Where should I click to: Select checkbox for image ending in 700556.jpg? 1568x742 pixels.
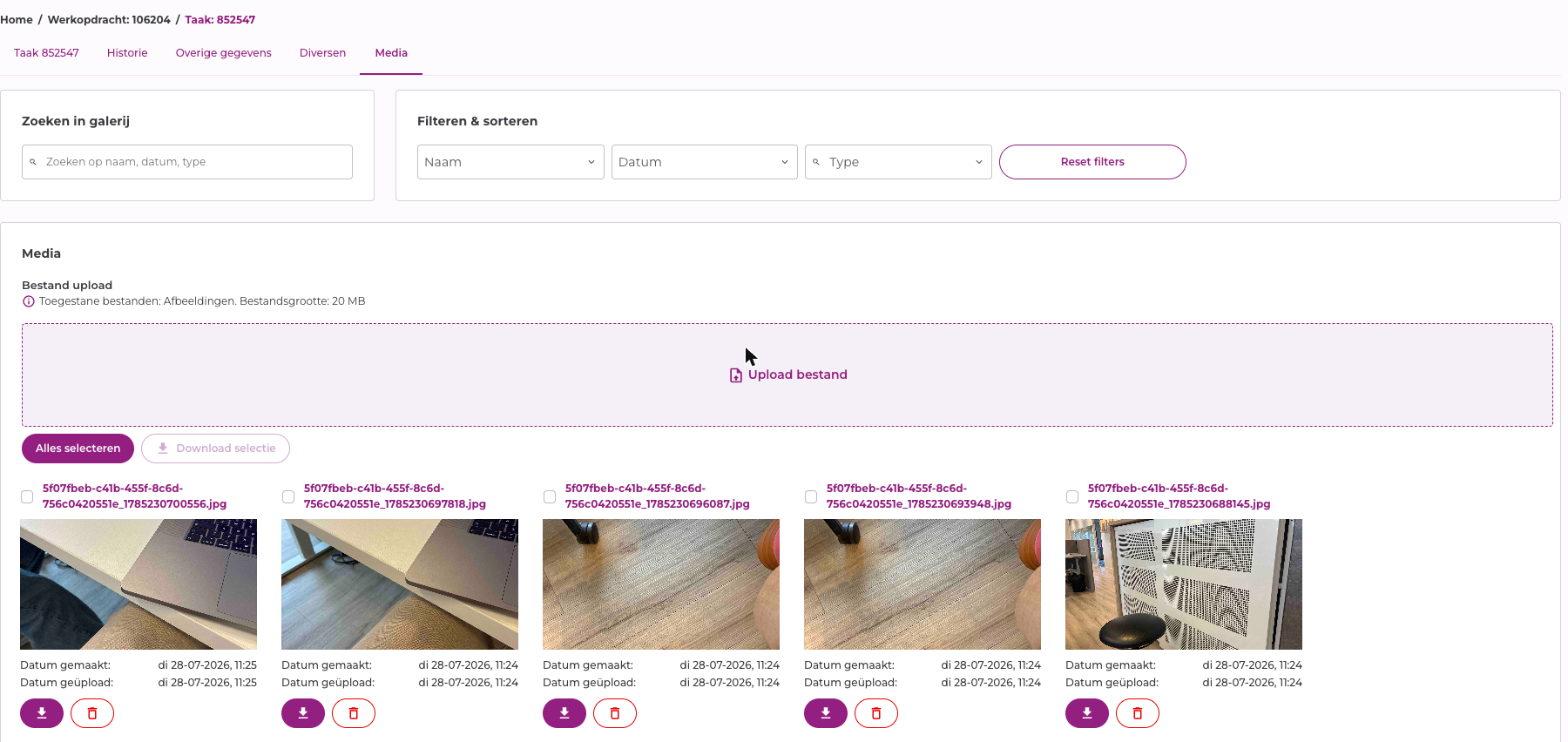point(27,497)
